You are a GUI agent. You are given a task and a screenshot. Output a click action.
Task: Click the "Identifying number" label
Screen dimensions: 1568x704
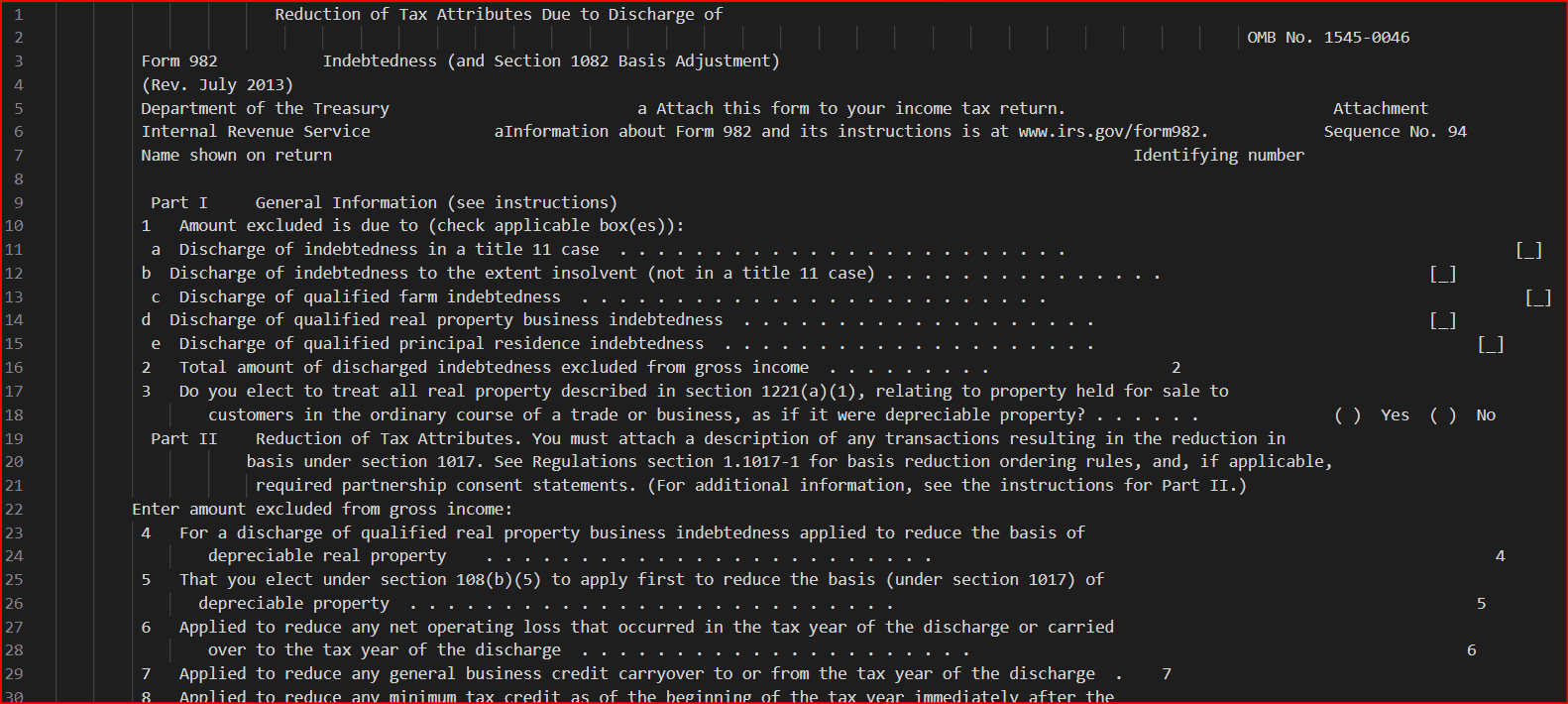pyautogui.click(x=1218, y=156)
